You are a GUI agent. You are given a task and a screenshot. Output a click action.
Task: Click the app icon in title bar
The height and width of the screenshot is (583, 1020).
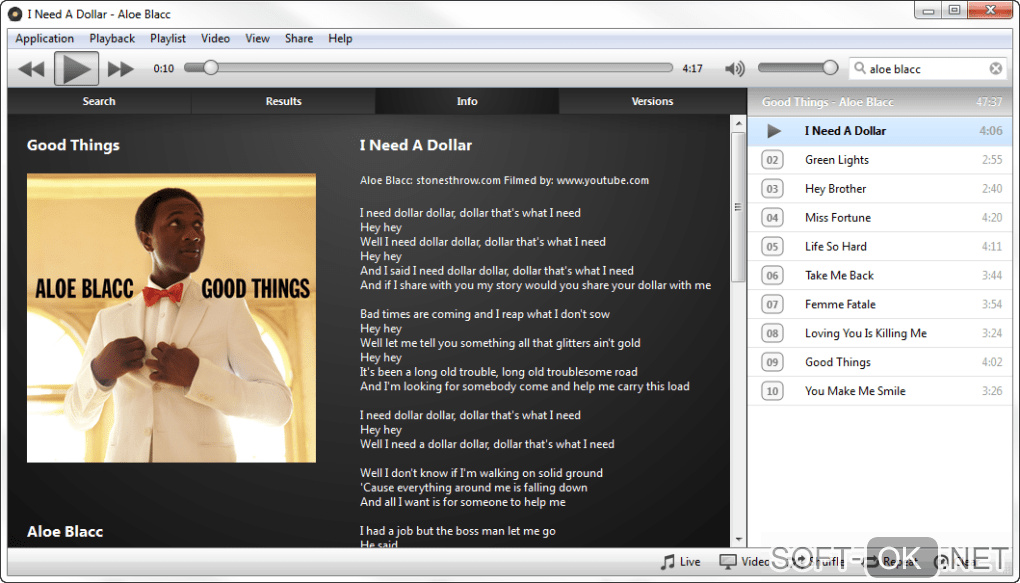coord(14,14)
